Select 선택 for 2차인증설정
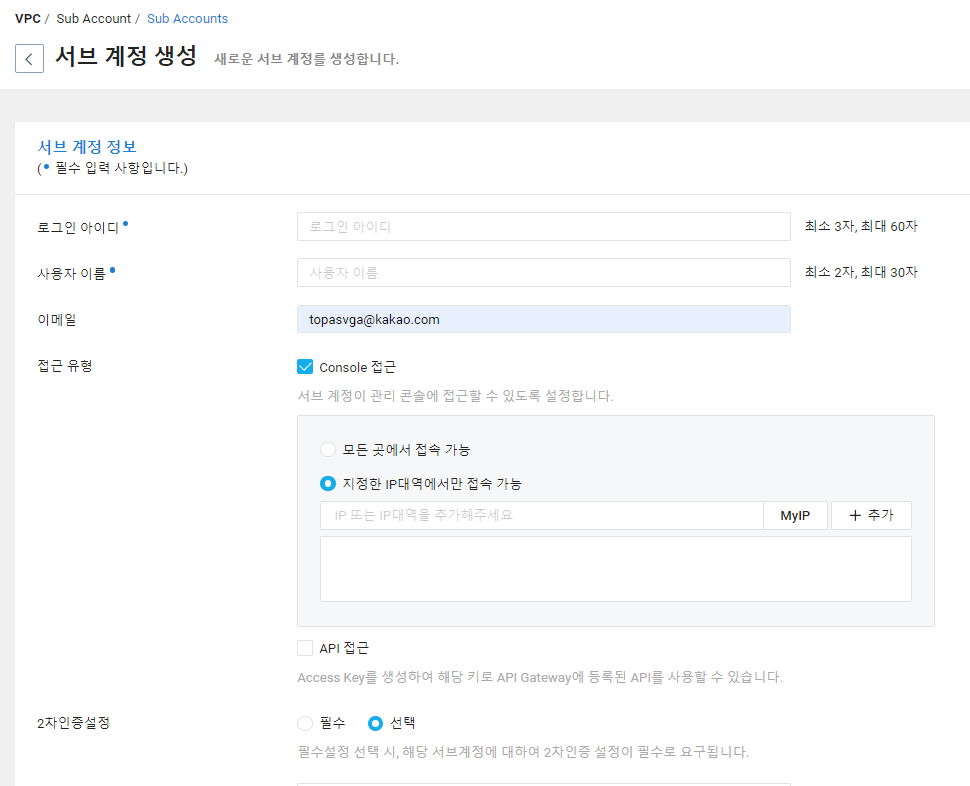This screenshot has width=970, height=786. 376,723
